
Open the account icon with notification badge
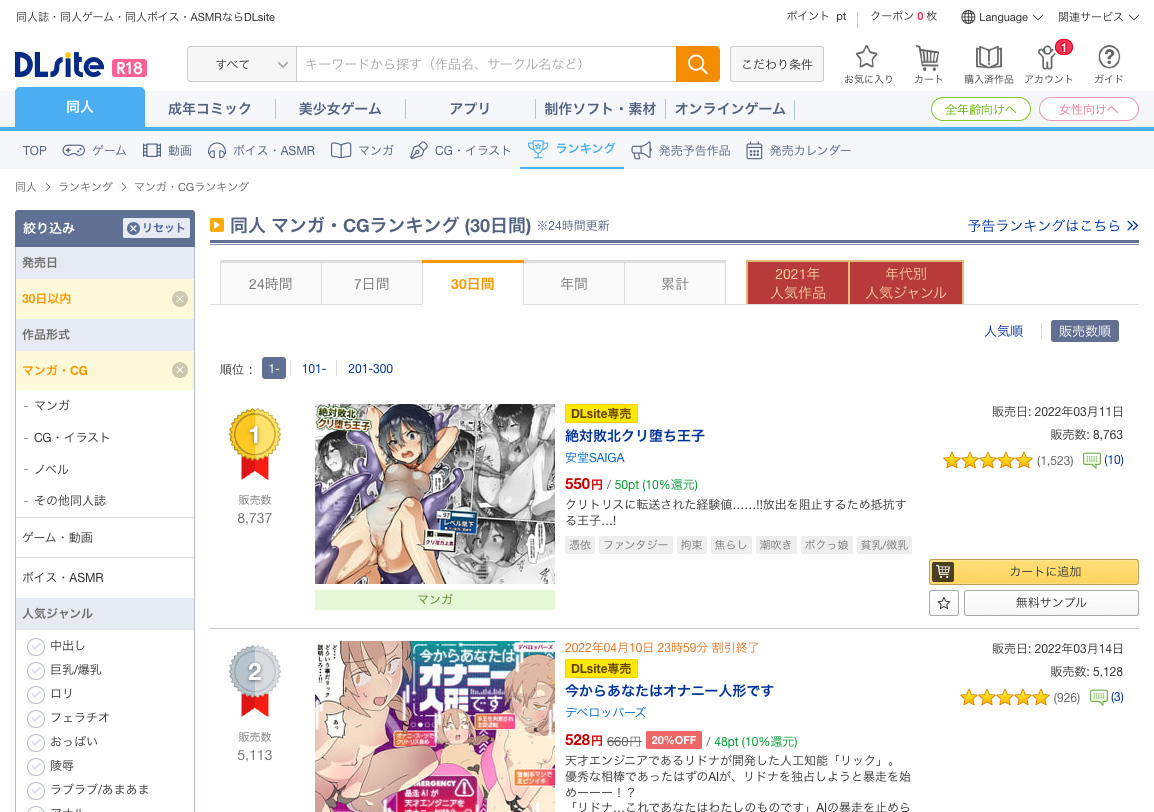point(1048,58)
